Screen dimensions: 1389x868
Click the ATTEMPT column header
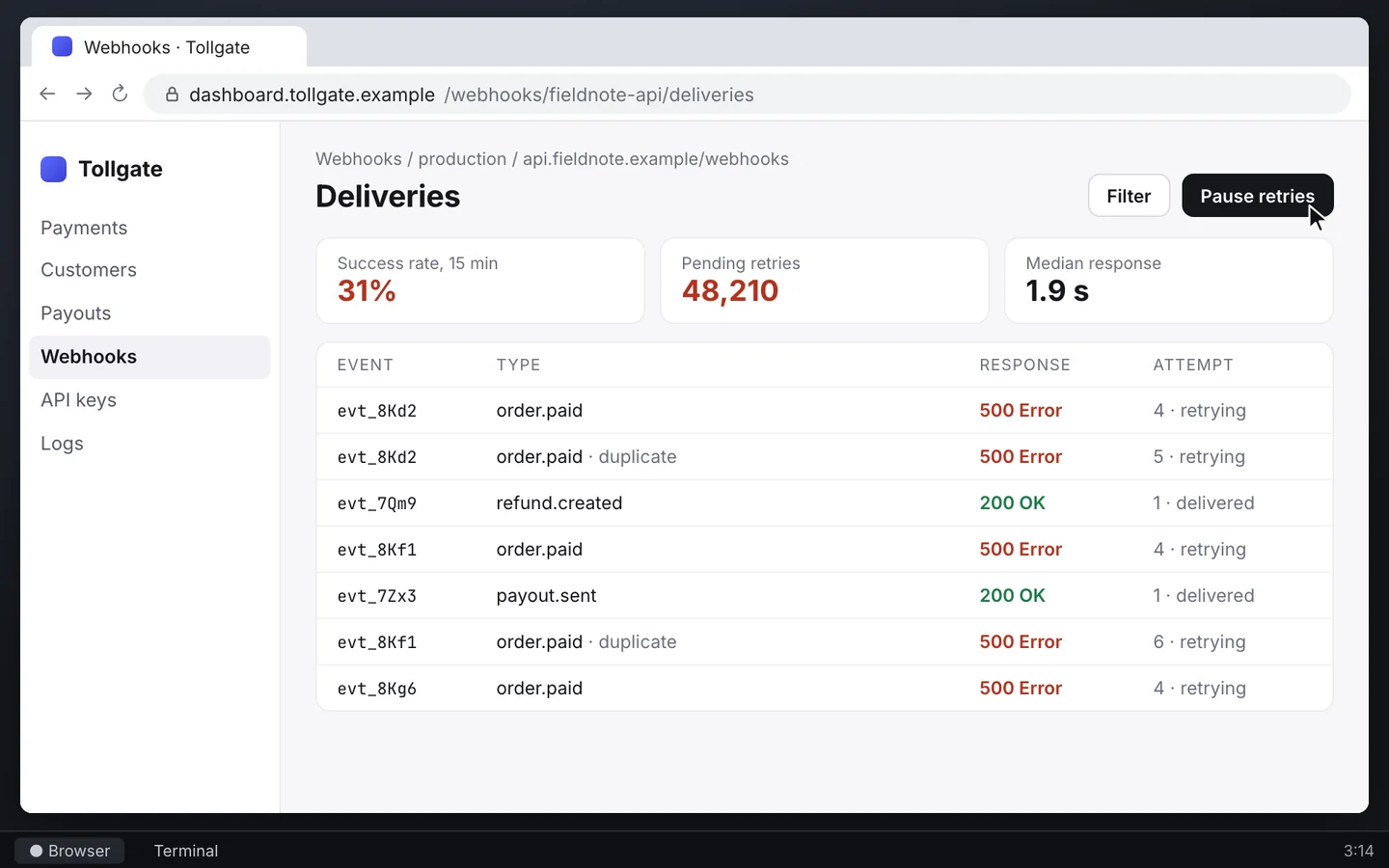tap(1193, 365)
